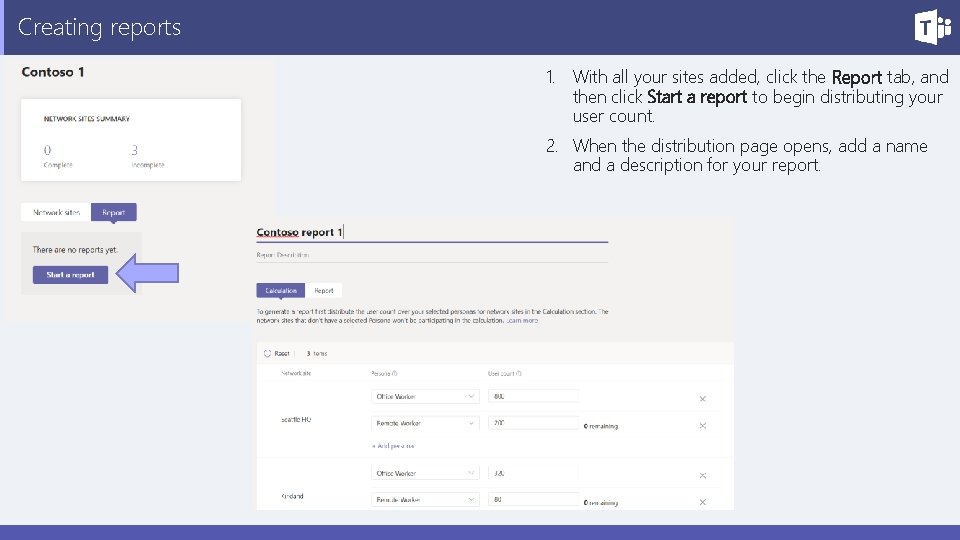Click the Add persona link under Seattle HQ
The height and width of the screenshot is (540, 960).
(393, 446)
